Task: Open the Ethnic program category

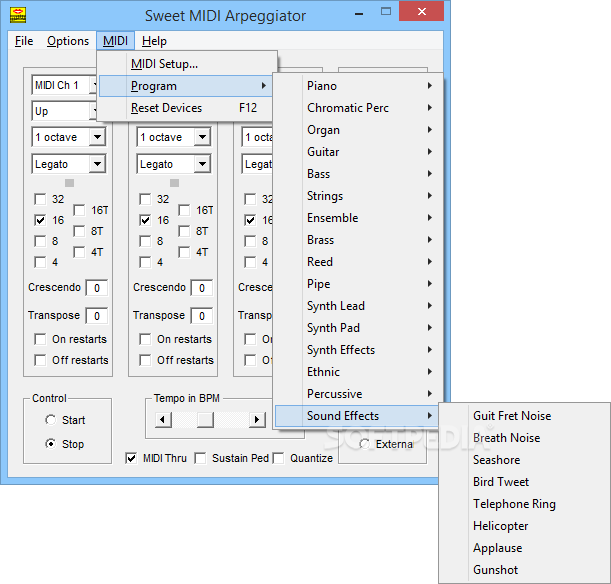Action: click(x=358, y=372)
